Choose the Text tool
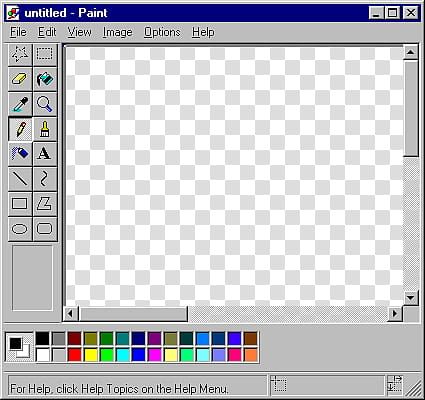 [45, 154]
